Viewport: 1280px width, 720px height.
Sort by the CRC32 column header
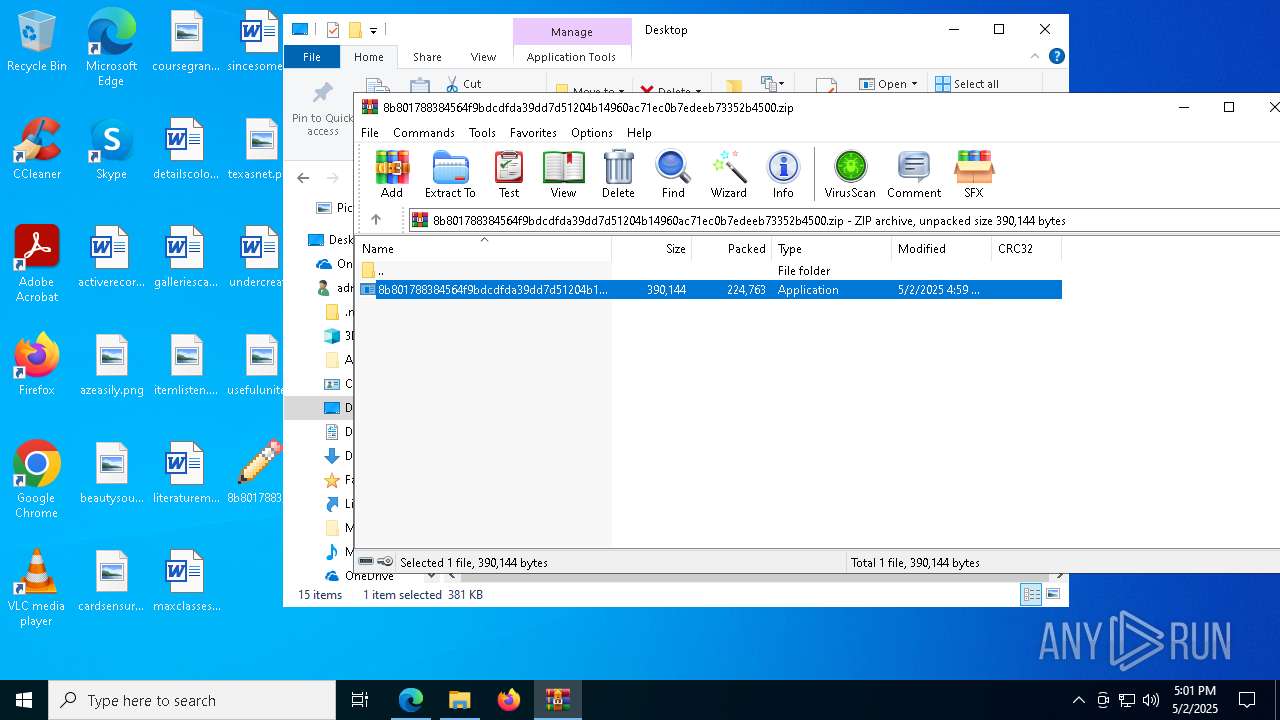(1026, 248)
